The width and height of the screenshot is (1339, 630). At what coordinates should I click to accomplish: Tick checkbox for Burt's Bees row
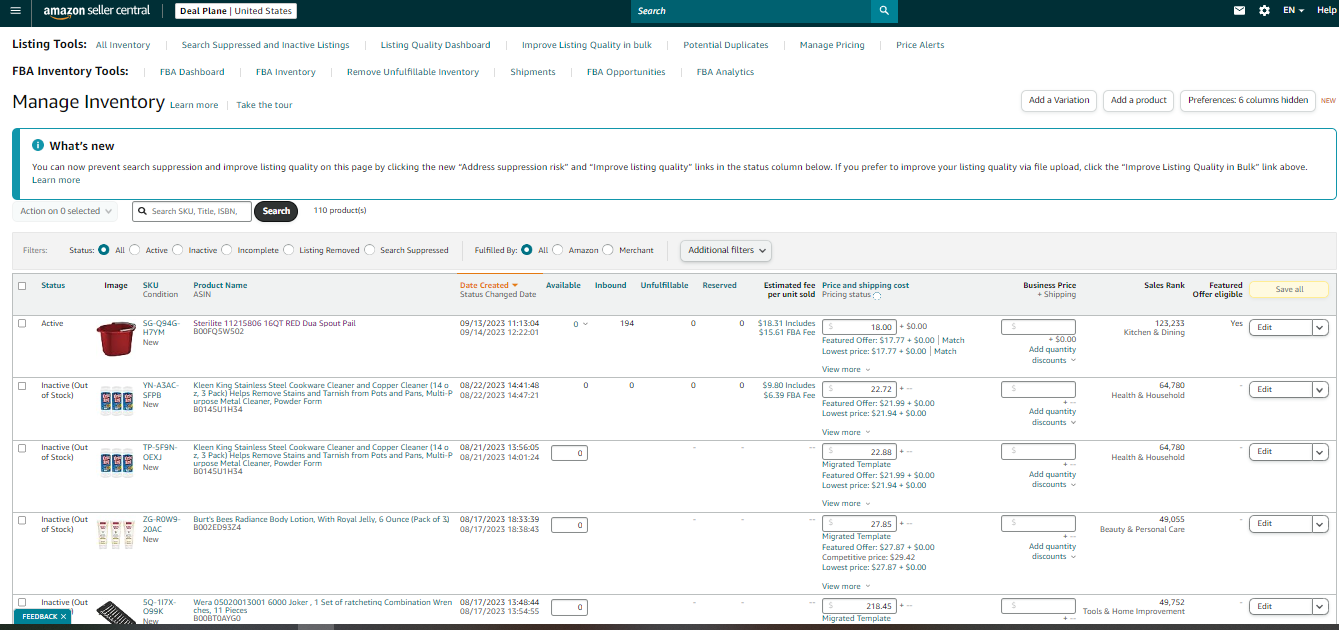(x=23, y=520)
